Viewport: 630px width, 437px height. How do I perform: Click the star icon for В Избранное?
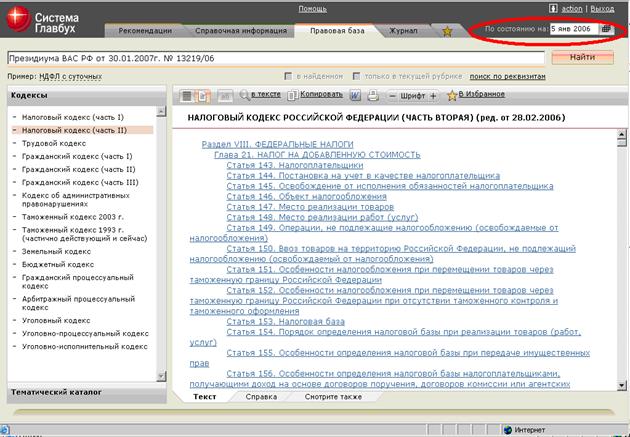[x=452, y=96]
